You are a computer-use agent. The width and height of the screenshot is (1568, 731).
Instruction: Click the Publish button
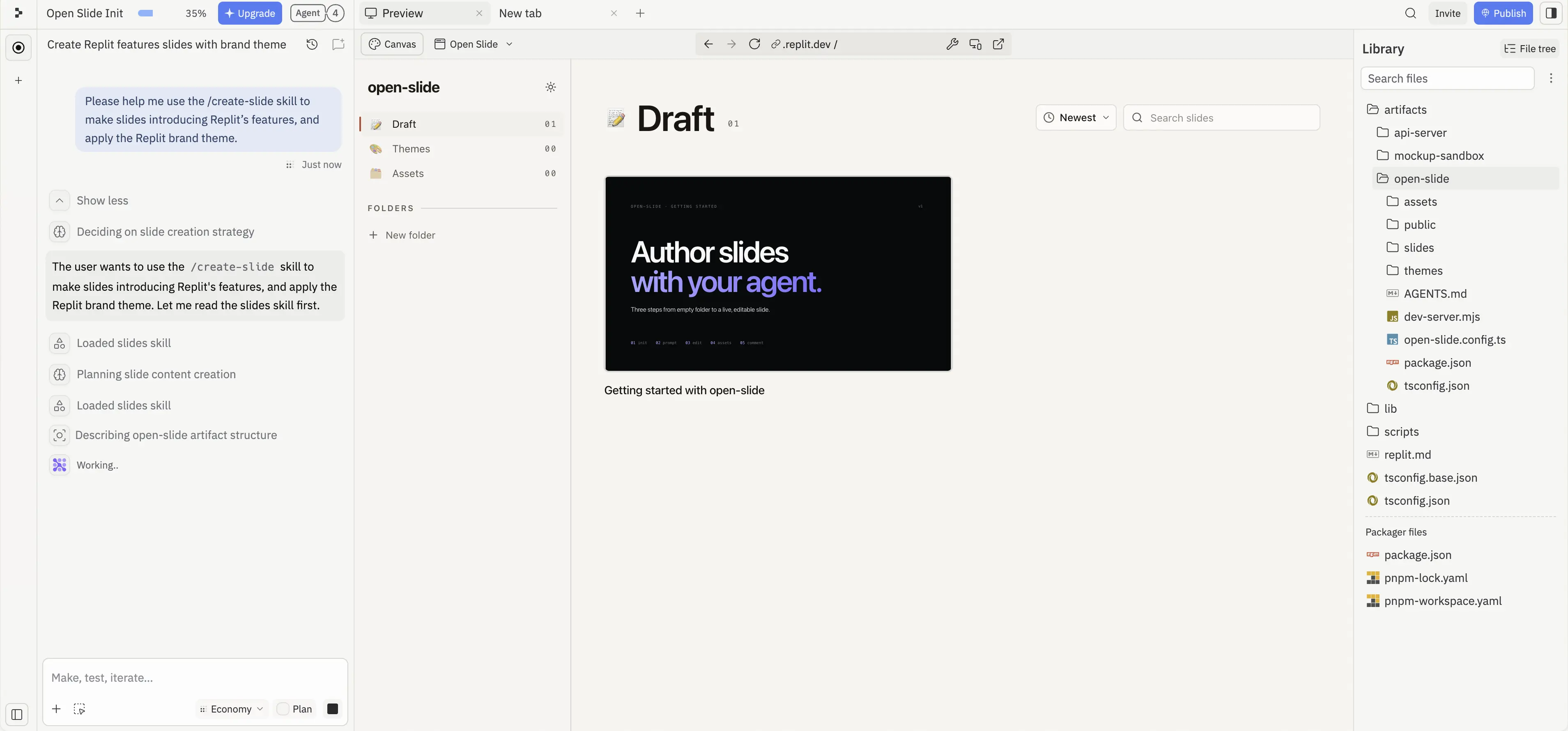(x=1503, y=13)
